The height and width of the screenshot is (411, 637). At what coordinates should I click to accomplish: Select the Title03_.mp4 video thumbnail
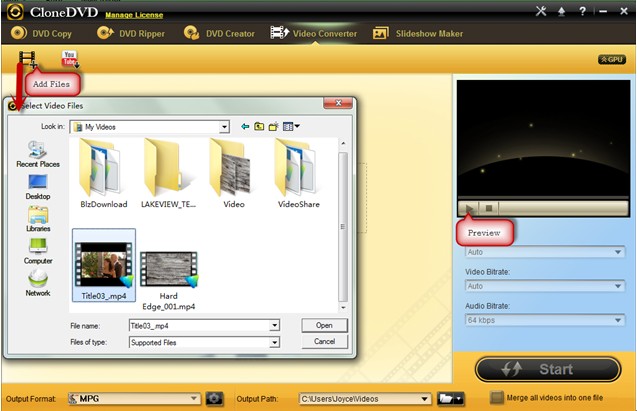[x=104, y=265]
